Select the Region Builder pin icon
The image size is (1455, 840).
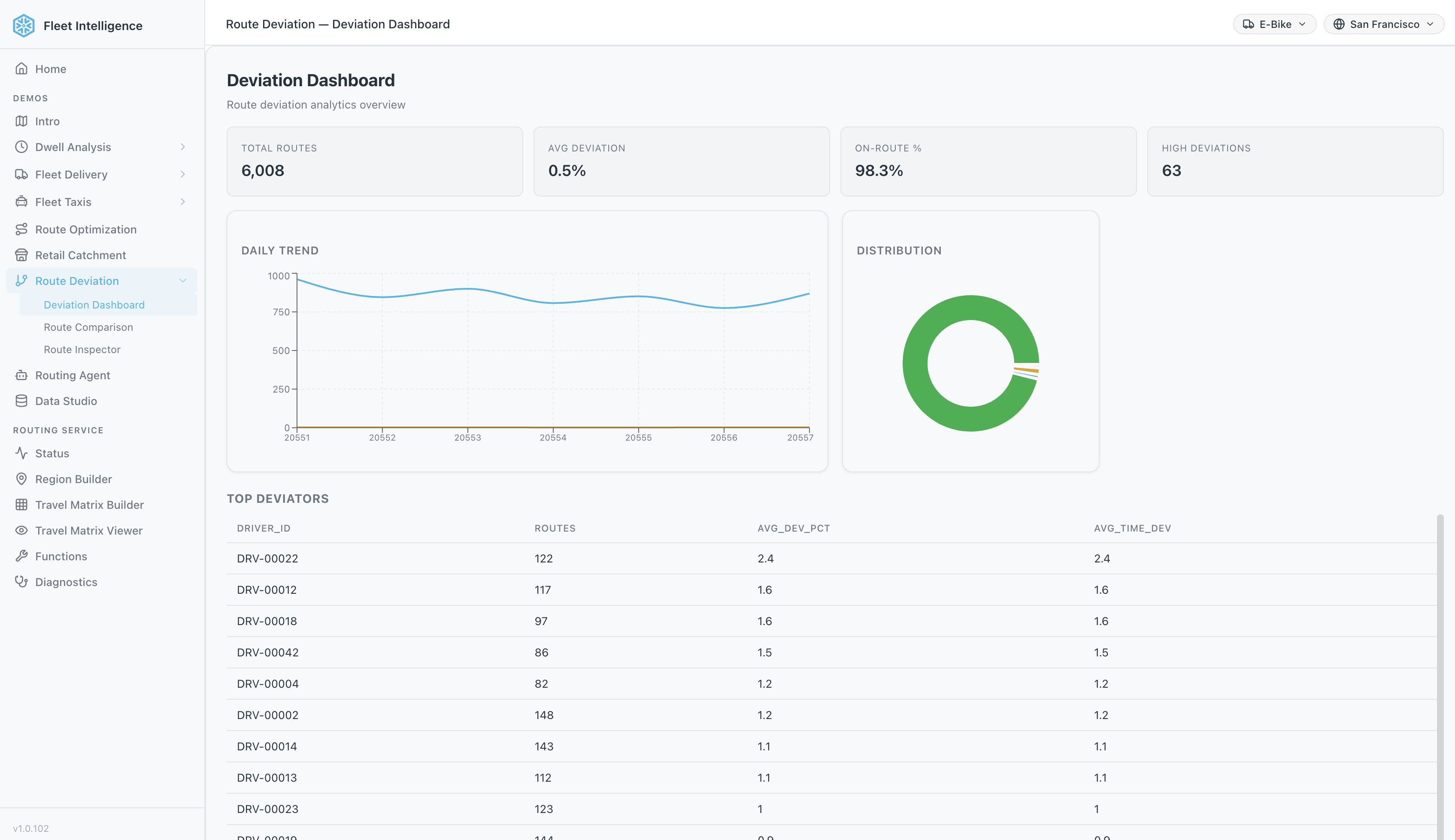point(21,479)
